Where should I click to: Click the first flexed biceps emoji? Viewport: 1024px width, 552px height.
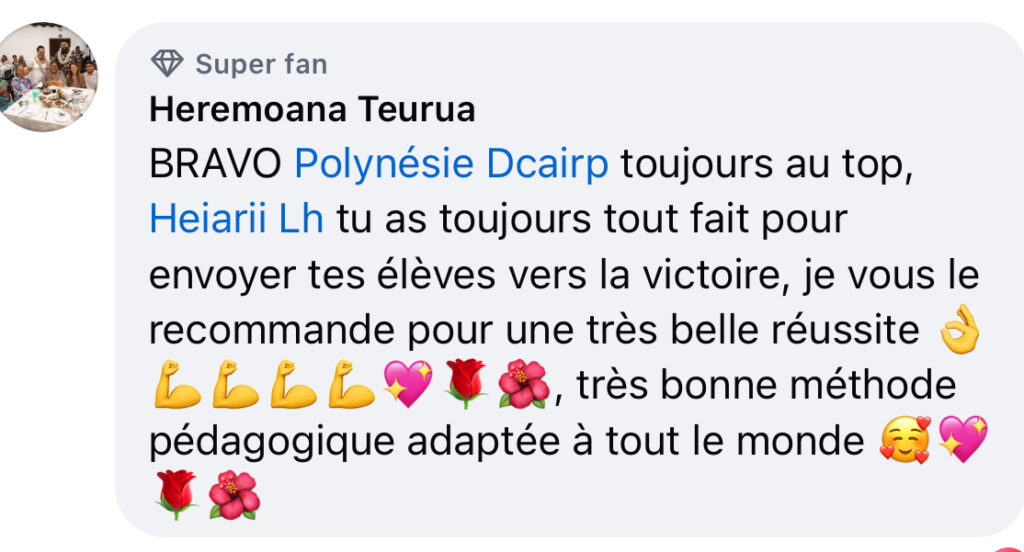[x=177, y=385]
